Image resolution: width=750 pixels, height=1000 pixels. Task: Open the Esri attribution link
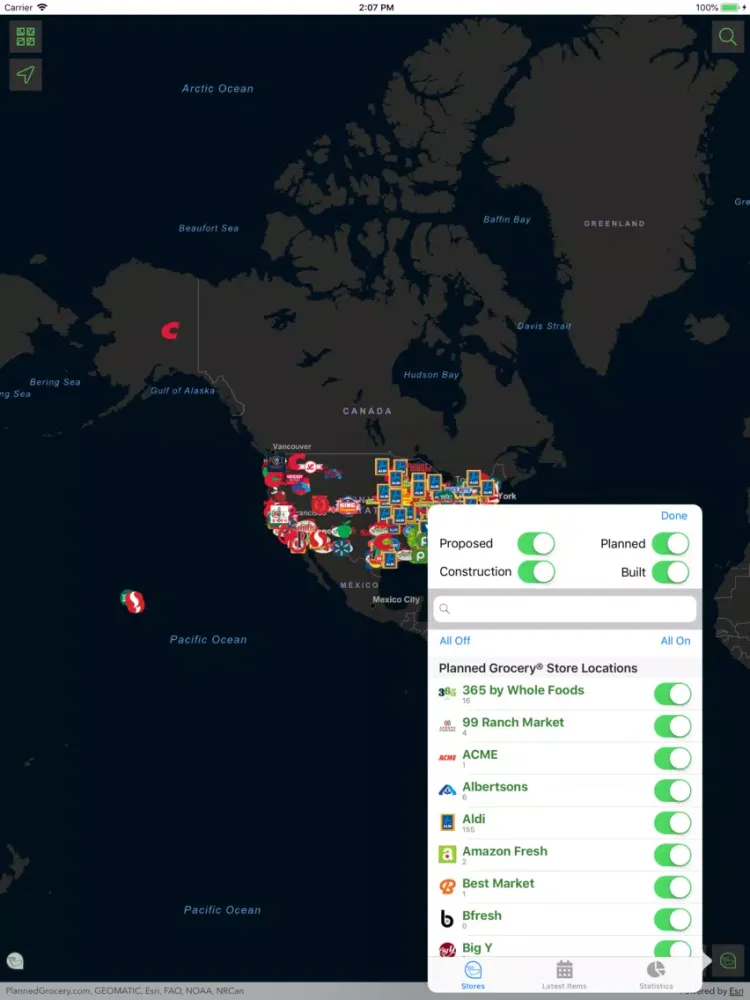tap(735, 991)
